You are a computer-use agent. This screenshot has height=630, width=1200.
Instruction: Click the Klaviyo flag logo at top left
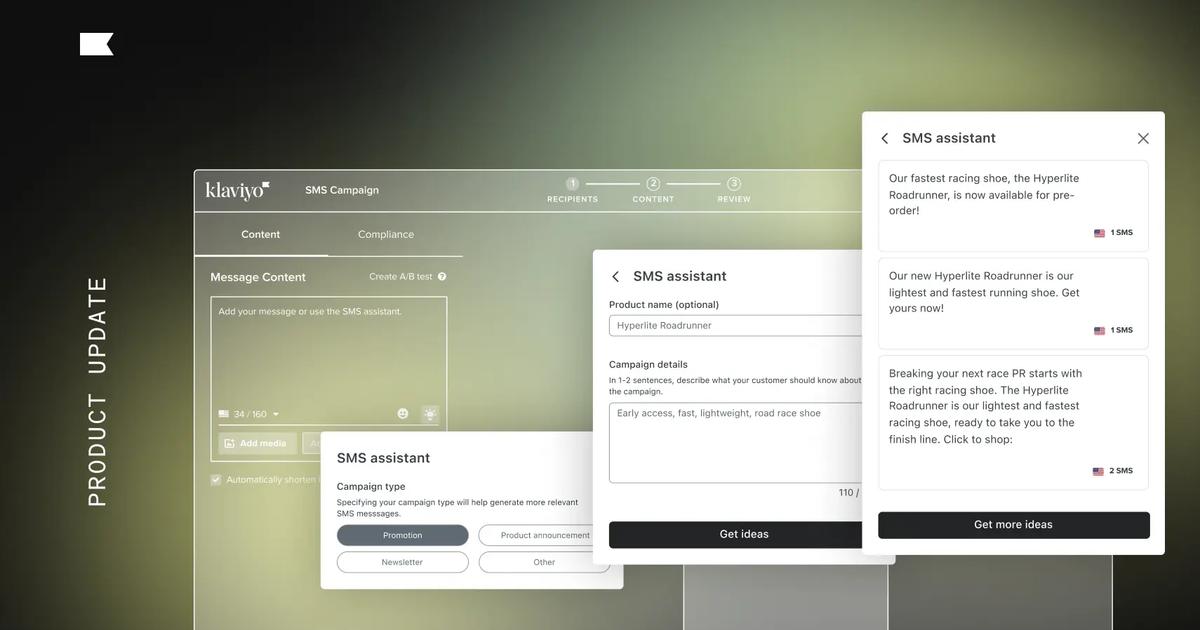pyautogui.click(x=97, y=44)
